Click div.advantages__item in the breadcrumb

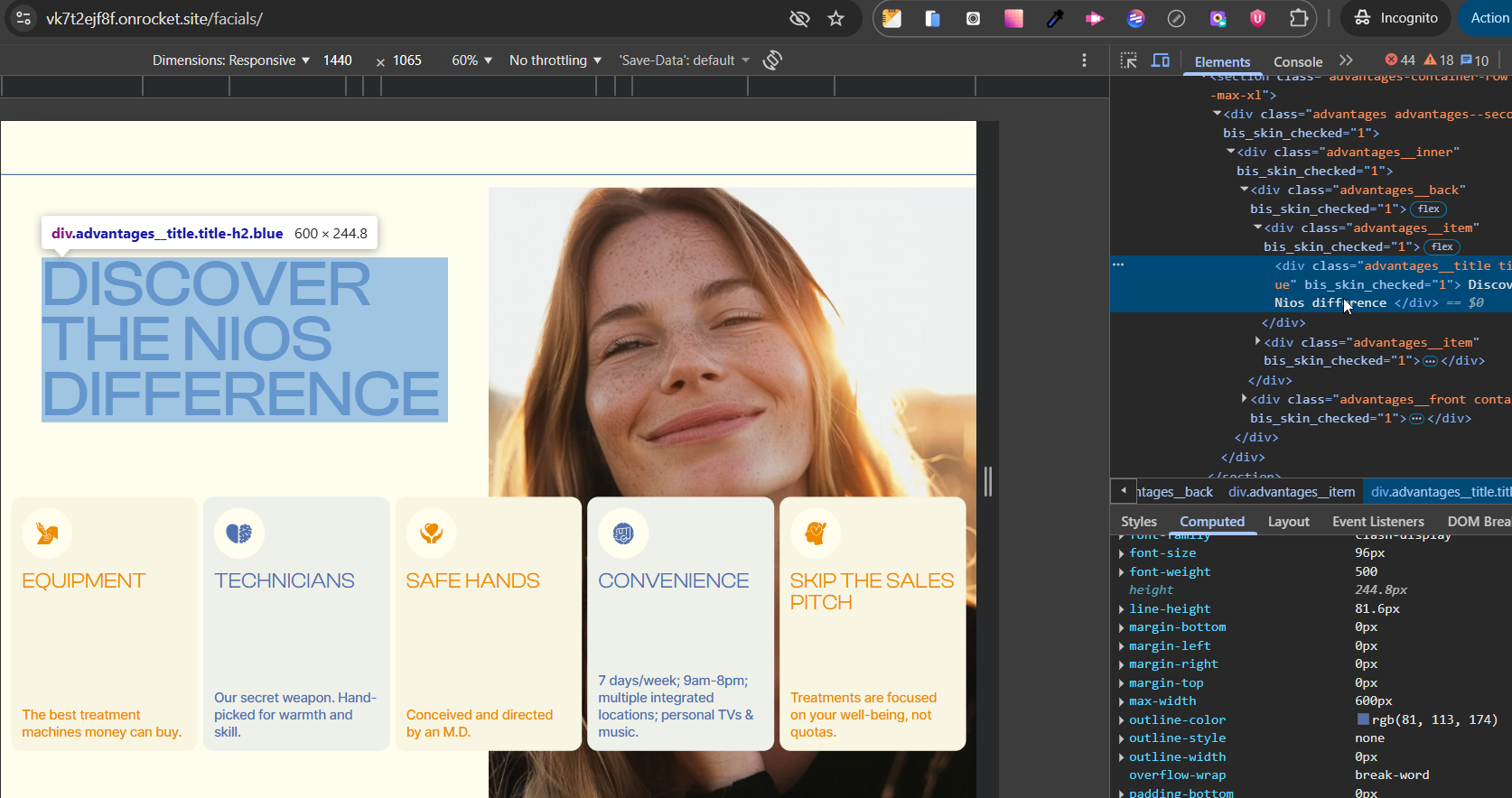pos(1291,492)
